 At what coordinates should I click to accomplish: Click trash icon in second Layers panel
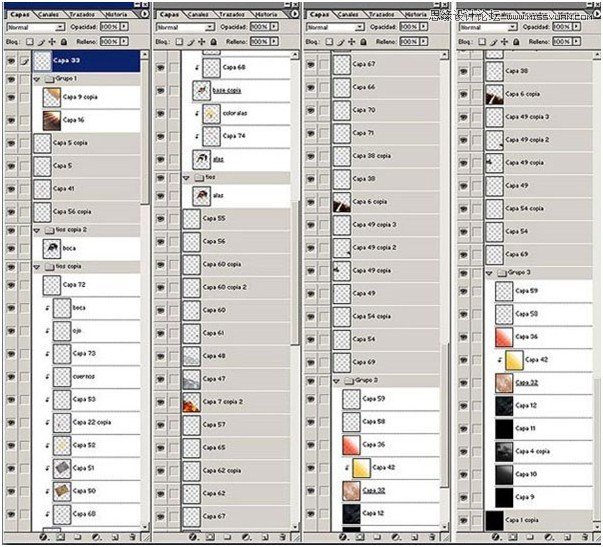click(x=282, y=537)
